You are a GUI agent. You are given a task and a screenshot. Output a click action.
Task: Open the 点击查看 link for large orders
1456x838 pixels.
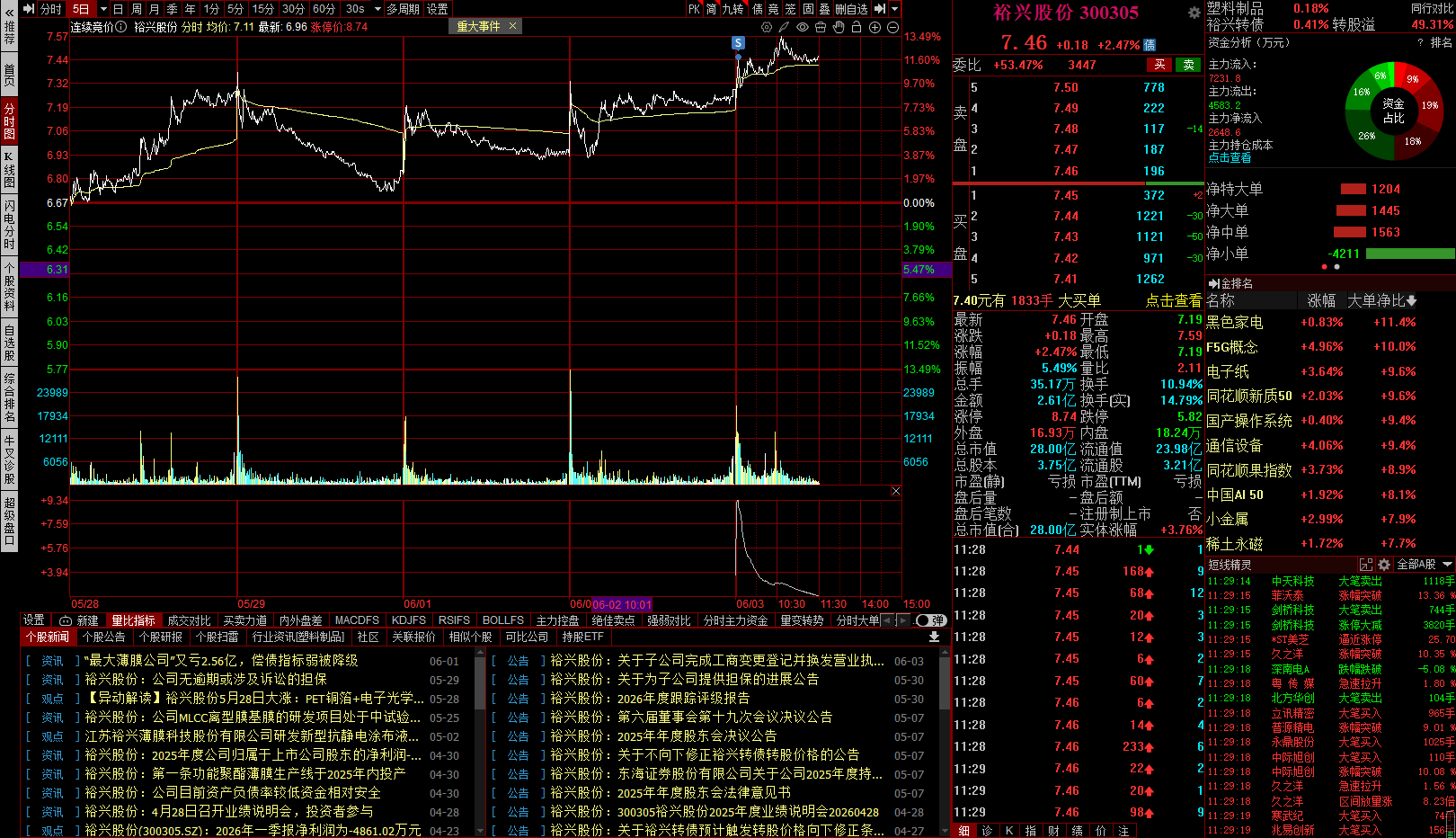1173,301
